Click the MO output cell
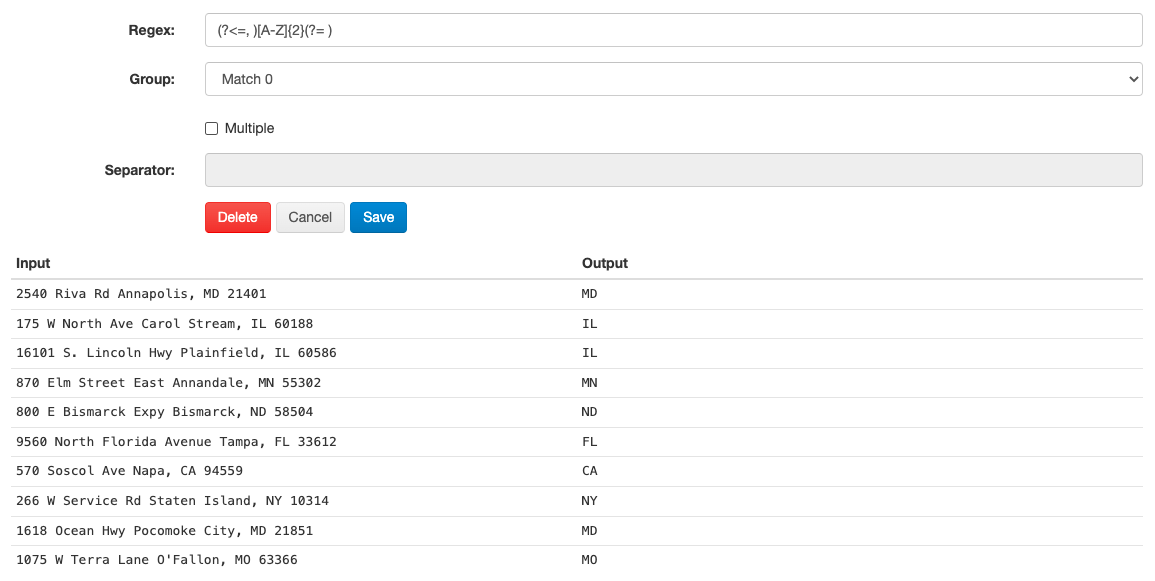 (x=589, y=560)
